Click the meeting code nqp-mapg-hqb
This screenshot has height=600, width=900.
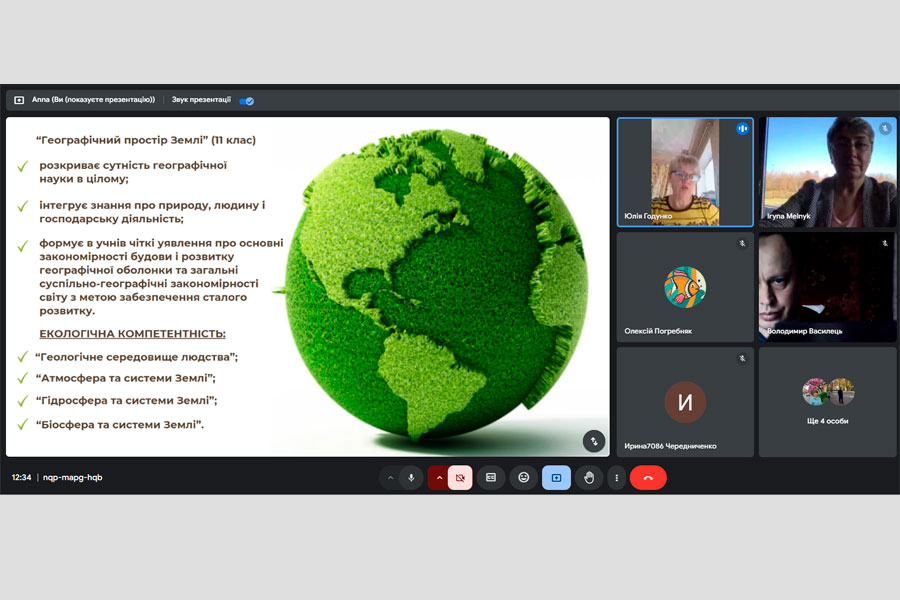pyautogui.click(x=72, y=477)
